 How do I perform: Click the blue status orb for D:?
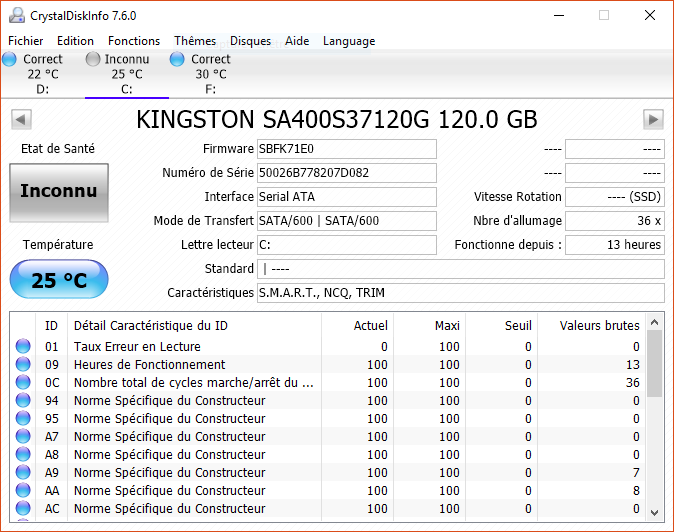click(9, 59)
